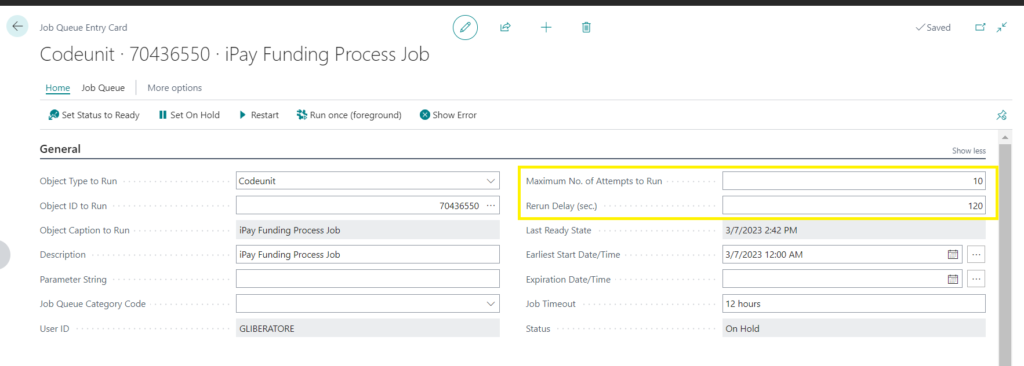Viewport: 1024px width, 366px height.
Task: Open calendar for Expiration Date/Time
Action: point(953,279)
